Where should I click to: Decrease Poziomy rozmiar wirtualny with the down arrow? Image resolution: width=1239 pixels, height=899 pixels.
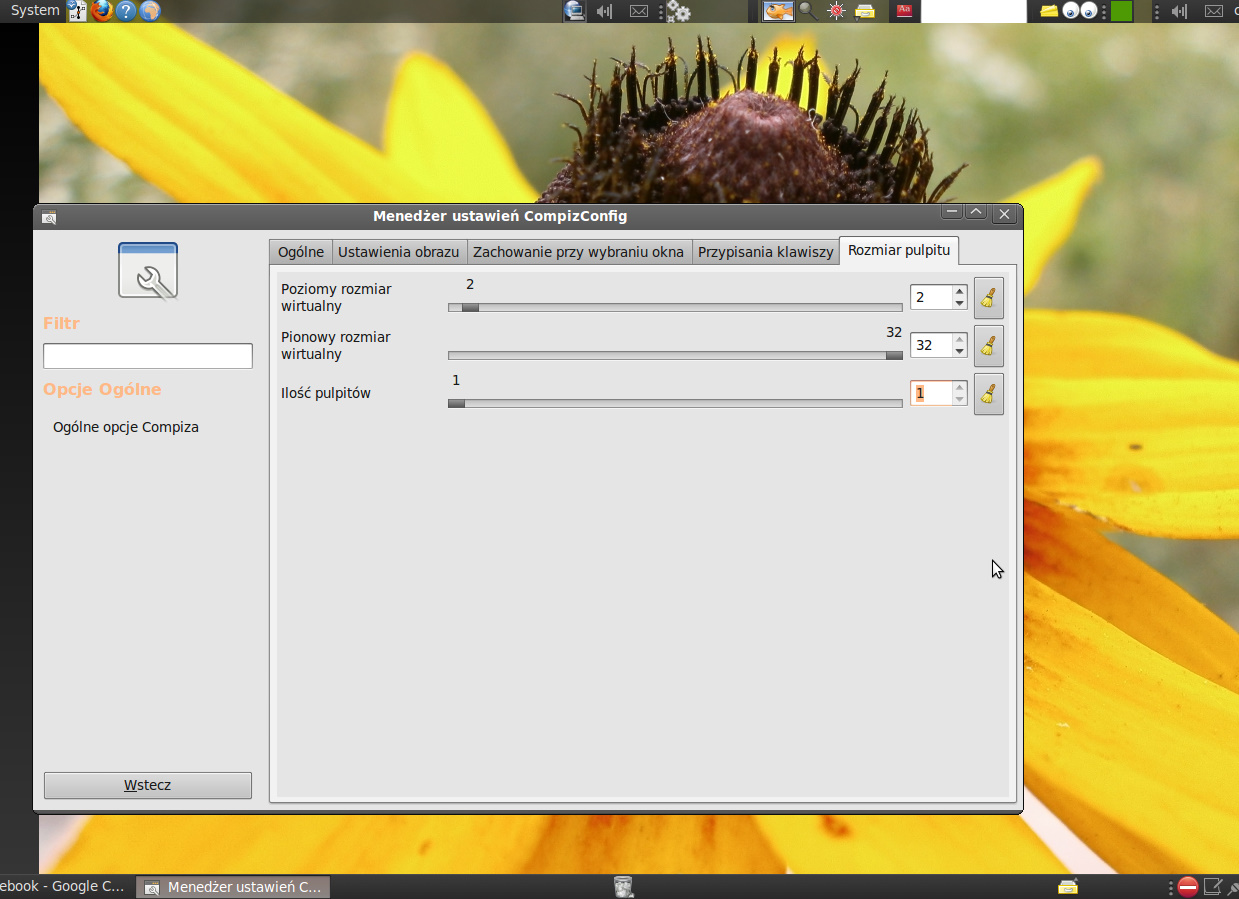pyautogui.click(x=960, y=303)
